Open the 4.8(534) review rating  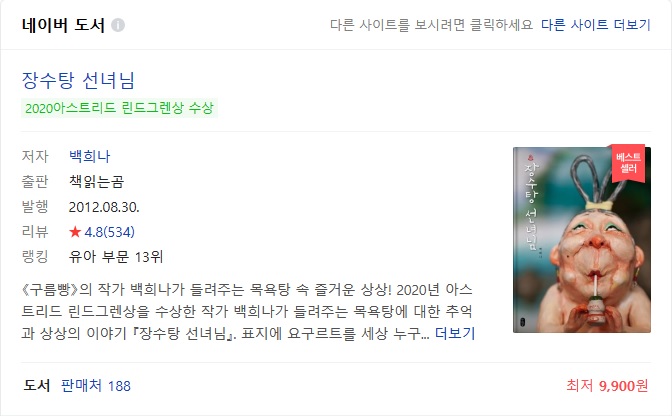tap(109, 232)
